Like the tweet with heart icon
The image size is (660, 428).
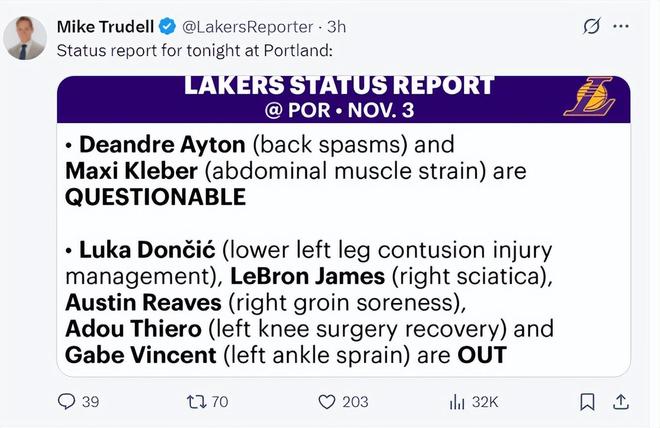point(326,402)
